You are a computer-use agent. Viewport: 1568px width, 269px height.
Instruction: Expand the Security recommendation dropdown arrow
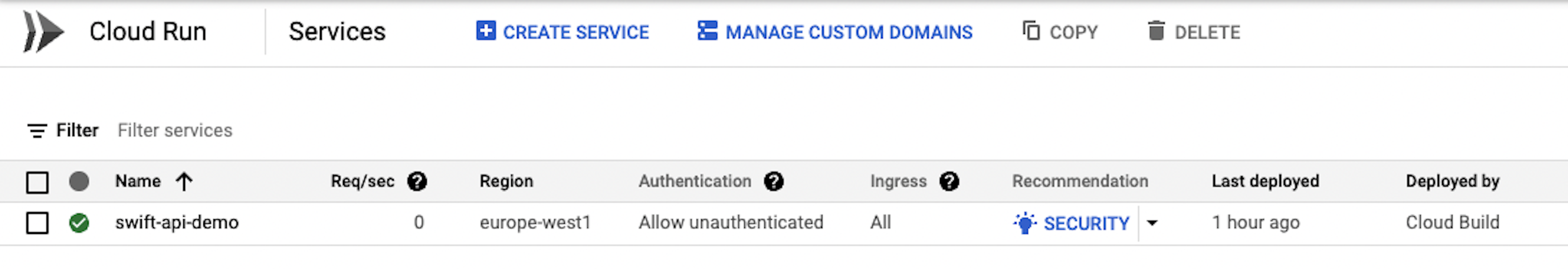point(1151,223)
